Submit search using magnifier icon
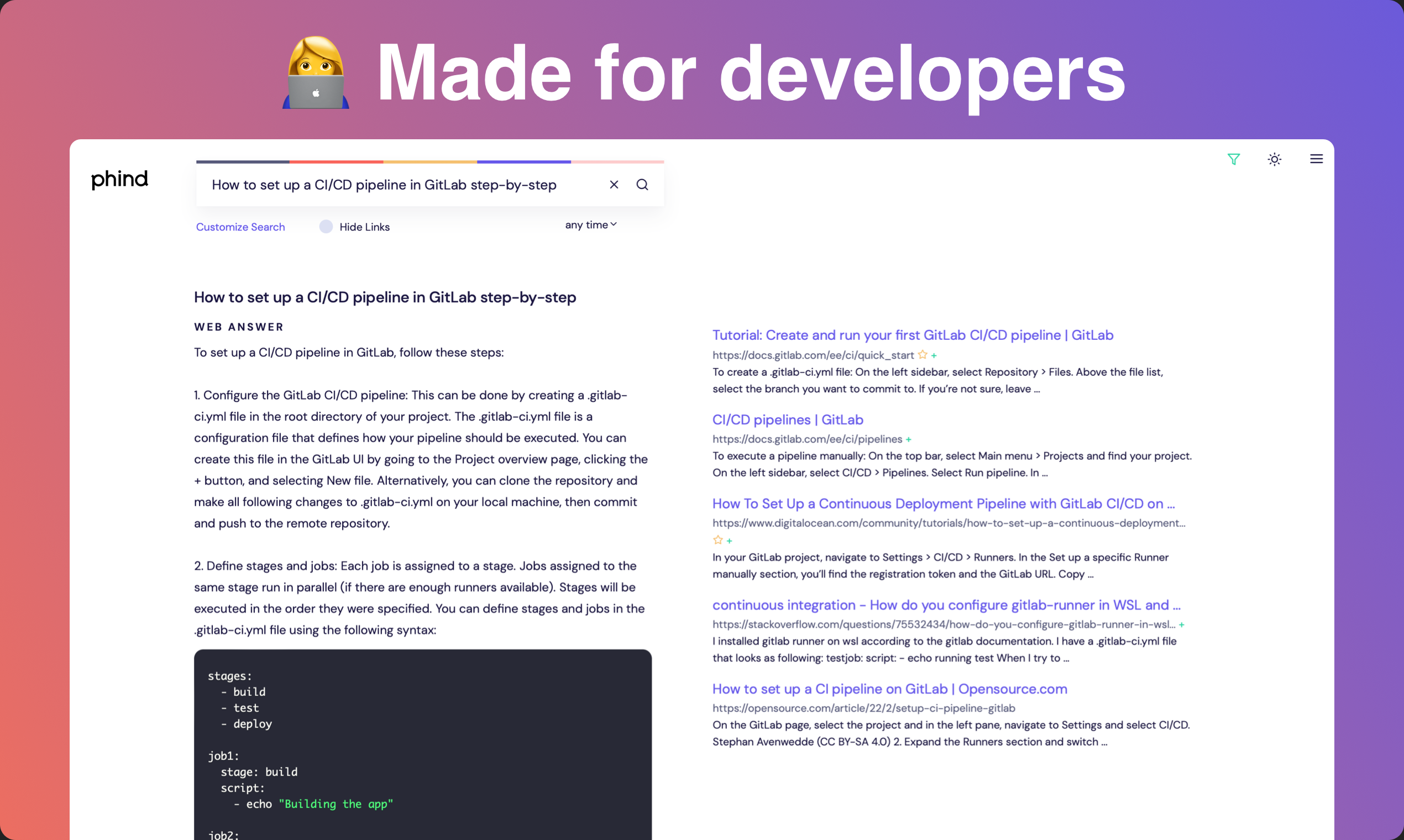The height and width of the screenshot is (840, 1404). pos(642,185)
